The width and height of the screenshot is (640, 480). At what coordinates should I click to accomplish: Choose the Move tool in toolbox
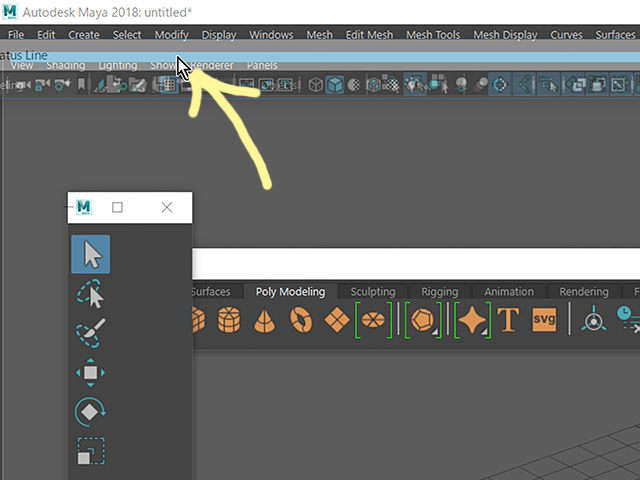91,372
